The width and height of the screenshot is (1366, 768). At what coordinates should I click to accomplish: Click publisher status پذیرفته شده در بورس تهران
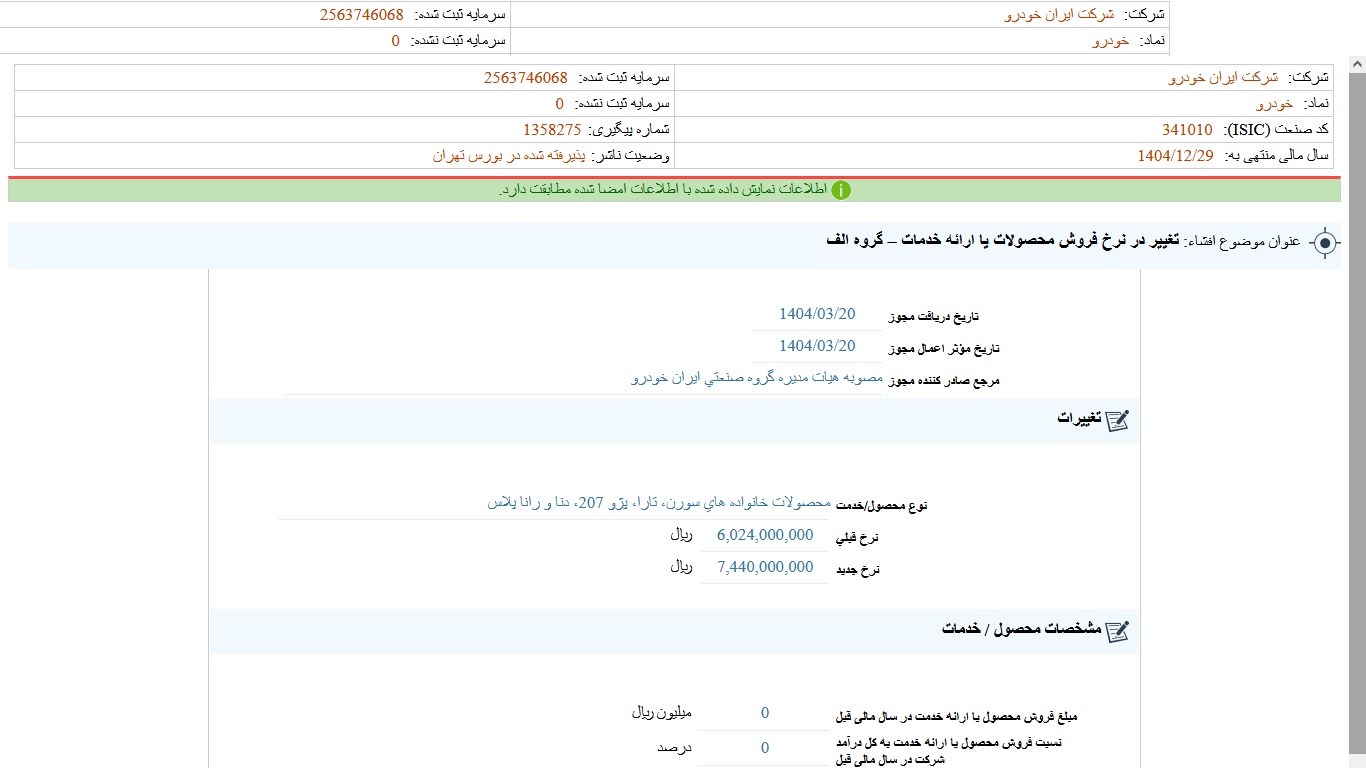tap(509, 156)
